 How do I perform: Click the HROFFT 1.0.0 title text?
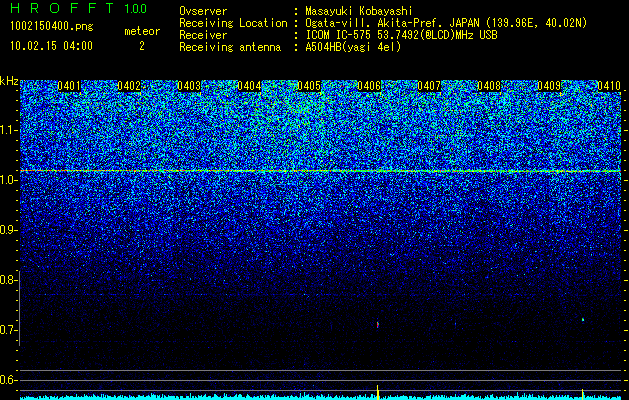(x=78, y=8)
